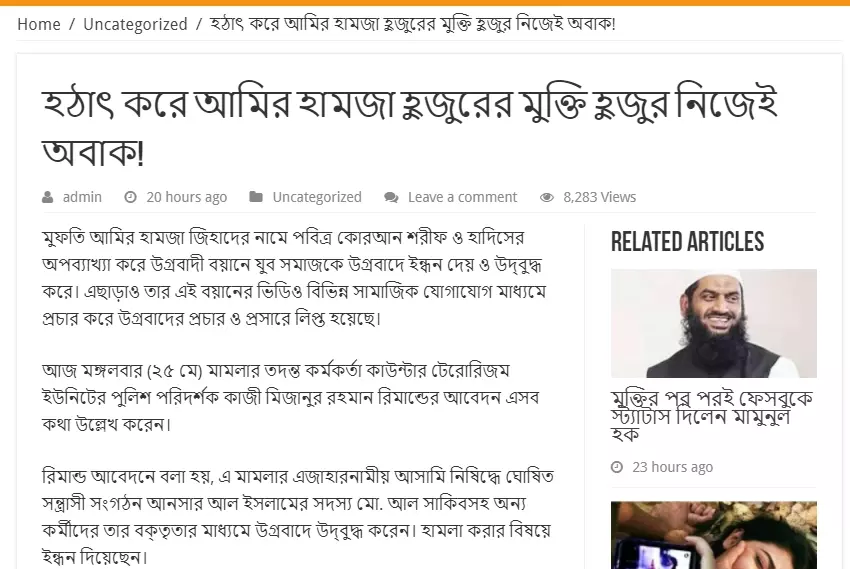The image size is (850, 569).
Task: Click the eye icon beside 8,283 Views
Action: pyautogui.click(x=547, y=197)
